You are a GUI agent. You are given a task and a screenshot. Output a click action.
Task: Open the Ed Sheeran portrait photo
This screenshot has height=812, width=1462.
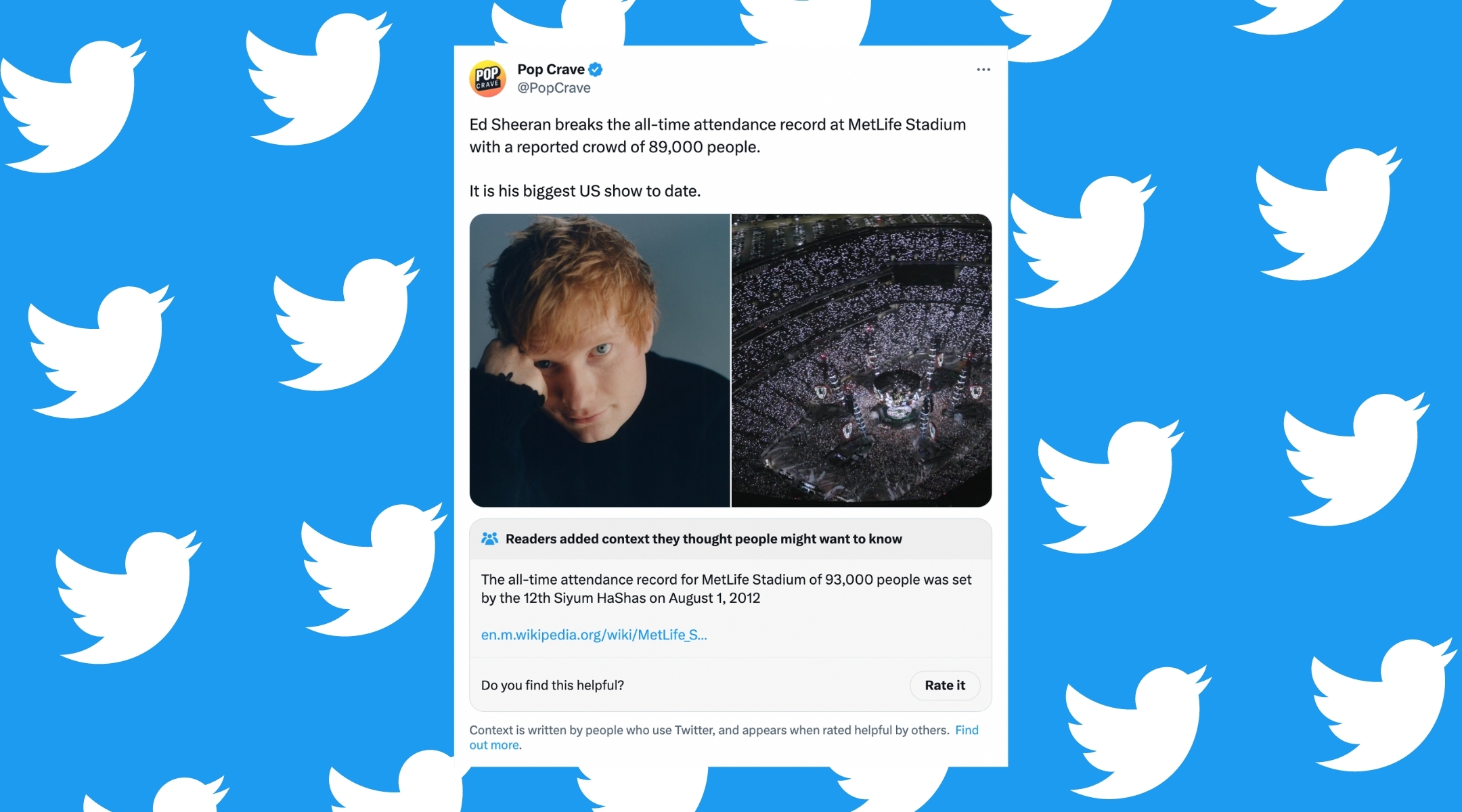600,360
